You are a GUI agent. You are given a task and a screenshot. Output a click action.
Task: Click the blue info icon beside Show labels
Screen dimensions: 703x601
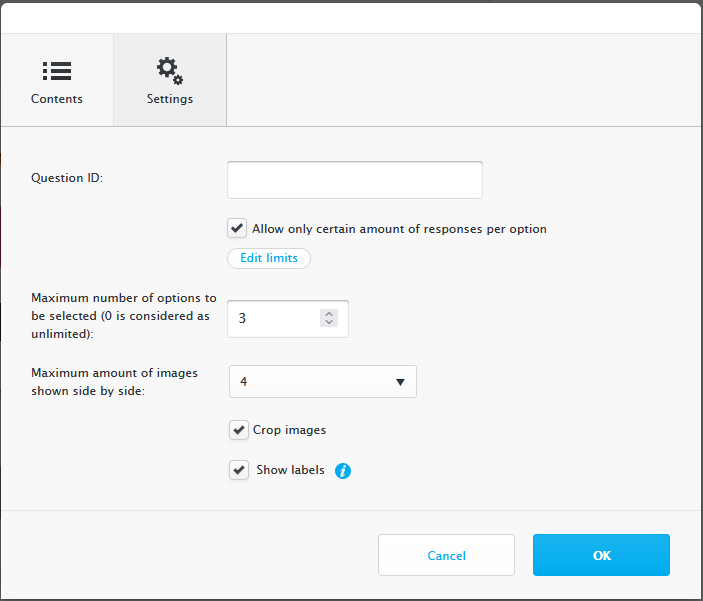343,470
